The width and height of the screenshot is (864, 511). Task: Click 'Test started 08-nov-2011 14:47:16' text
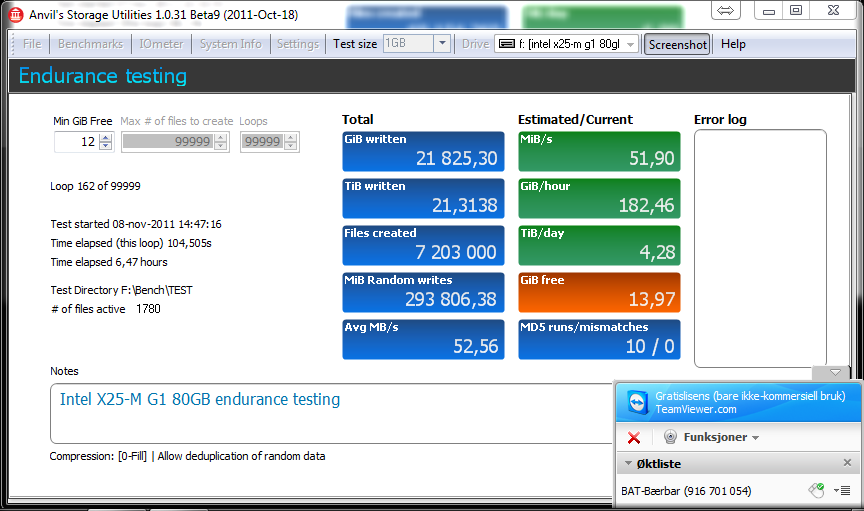point(136,224)
